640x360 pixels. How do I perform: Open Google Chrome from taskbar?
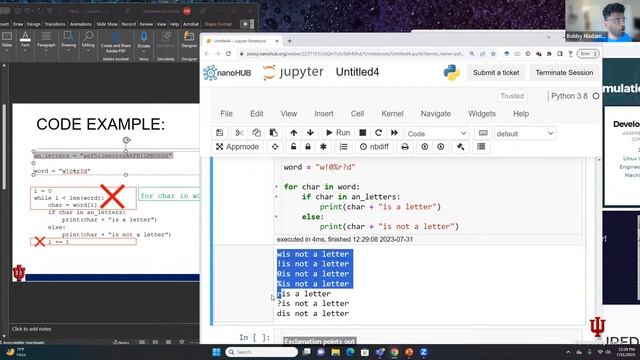coord(394,352)
